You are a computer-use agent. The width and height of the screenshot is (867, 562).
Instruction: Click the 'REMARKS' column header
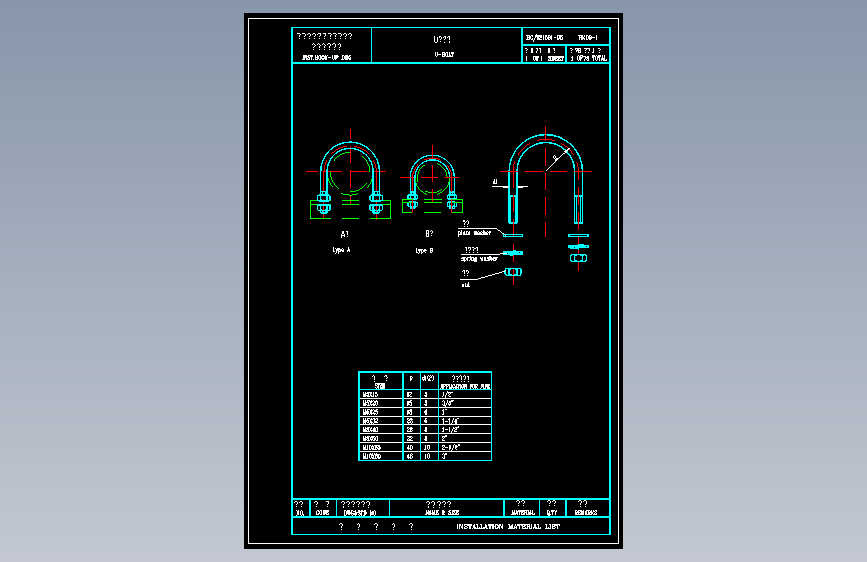click(586, 513)
